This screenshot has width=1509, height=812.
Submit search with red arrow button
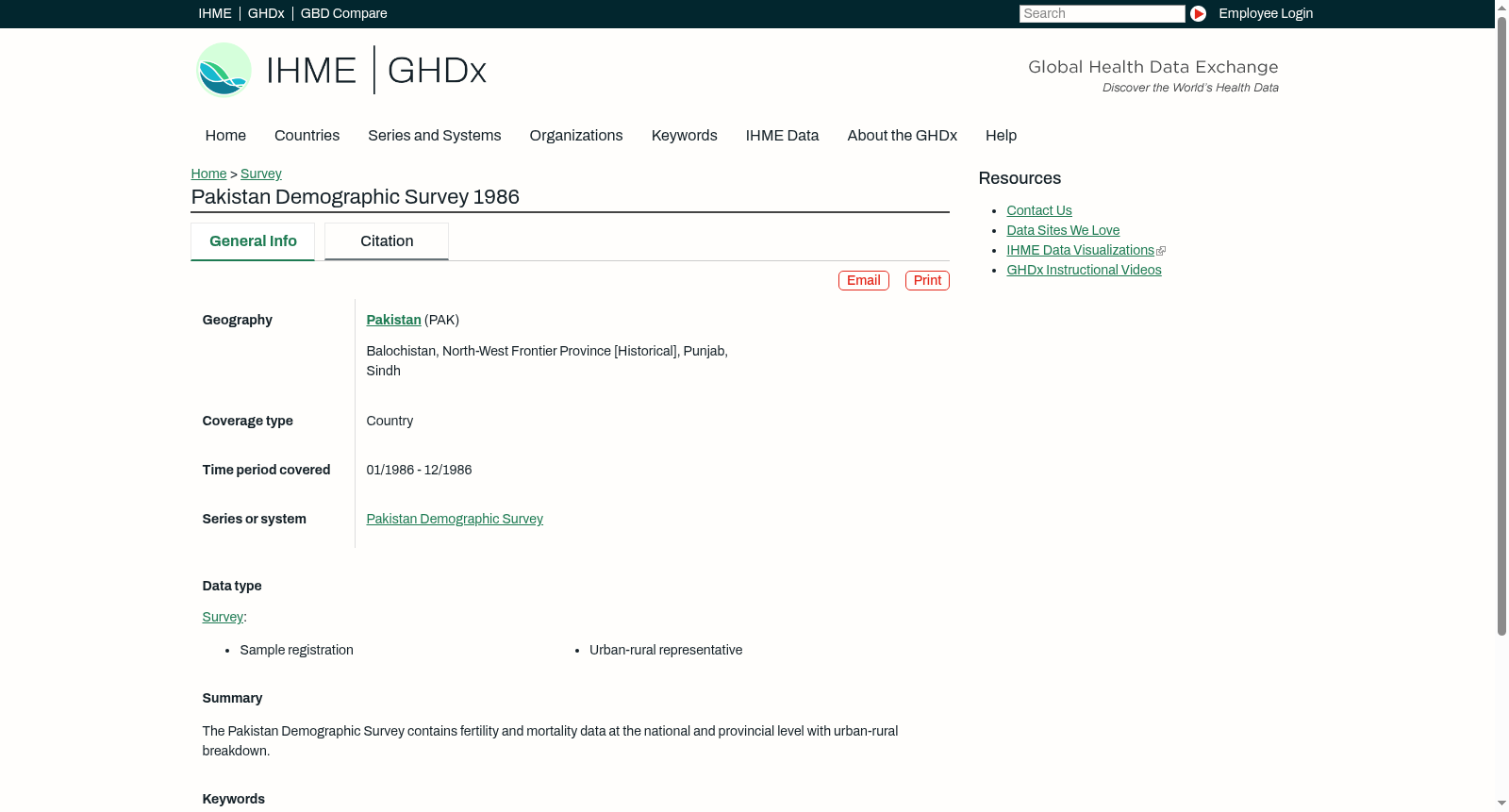tap(1198, 13)
